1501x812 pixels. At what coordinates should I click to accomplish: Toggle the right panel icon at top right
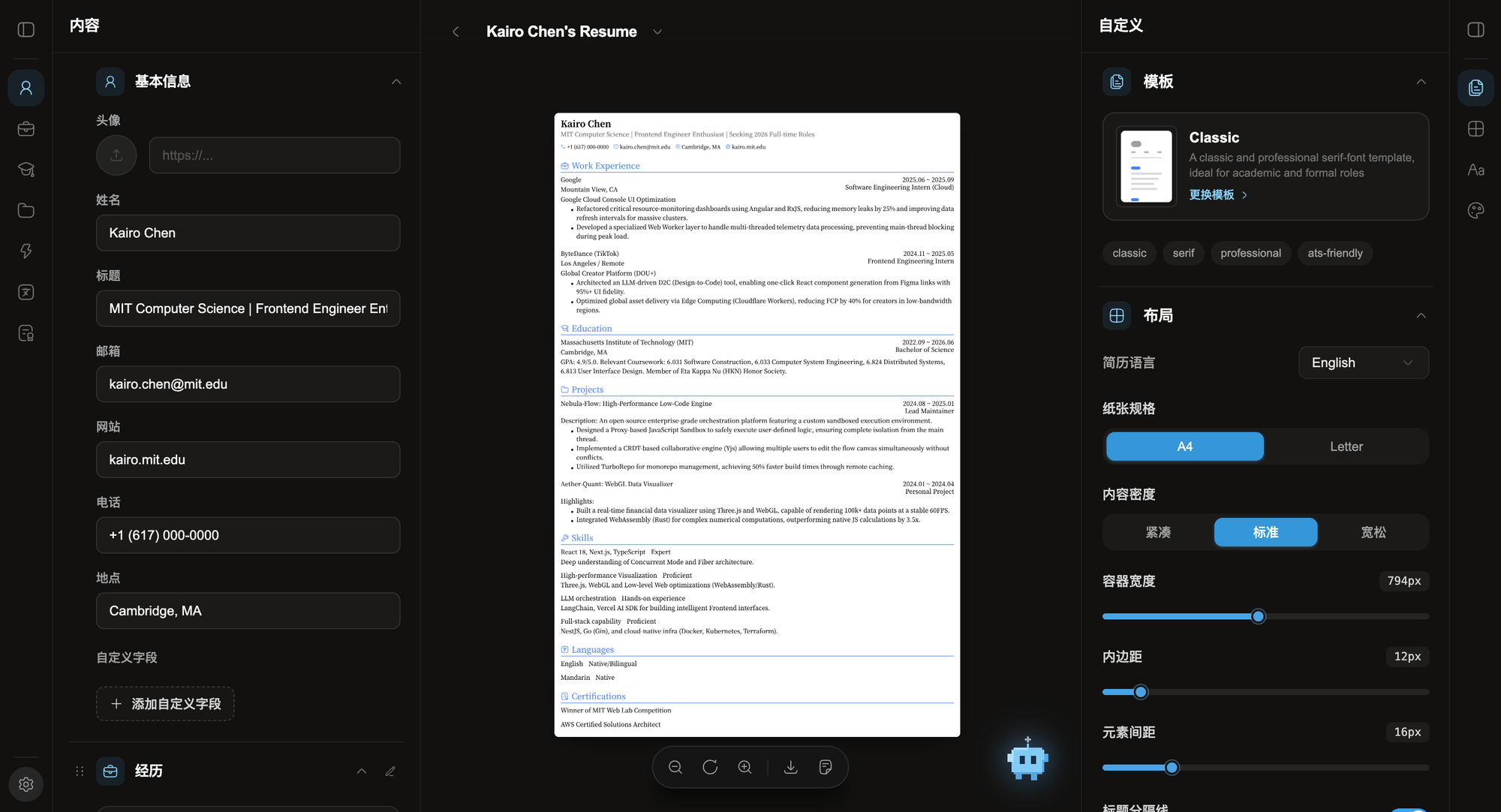(x=1475, y=30)
